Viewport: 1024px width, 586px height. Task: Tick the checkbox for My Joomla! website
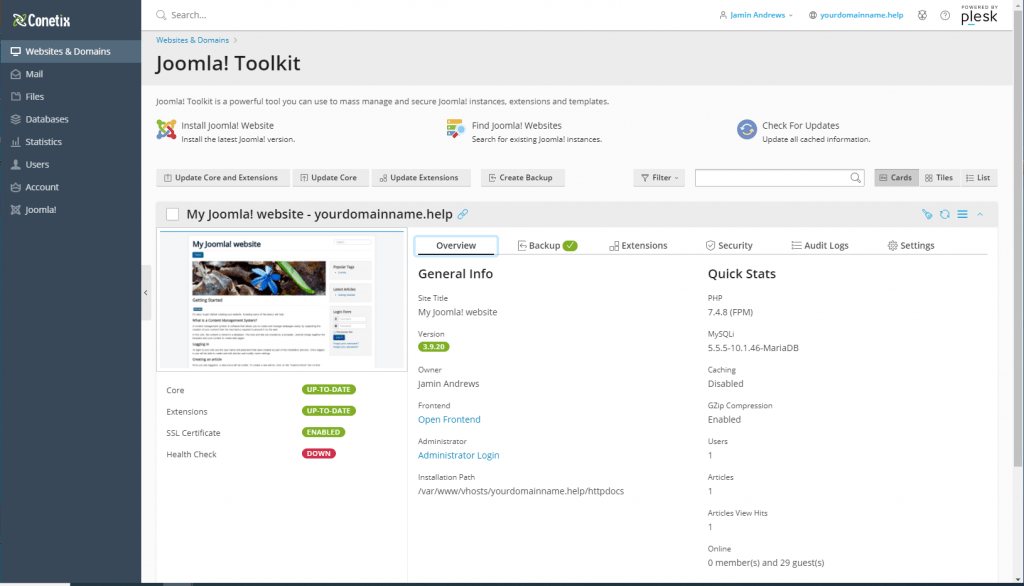point(172,214)
